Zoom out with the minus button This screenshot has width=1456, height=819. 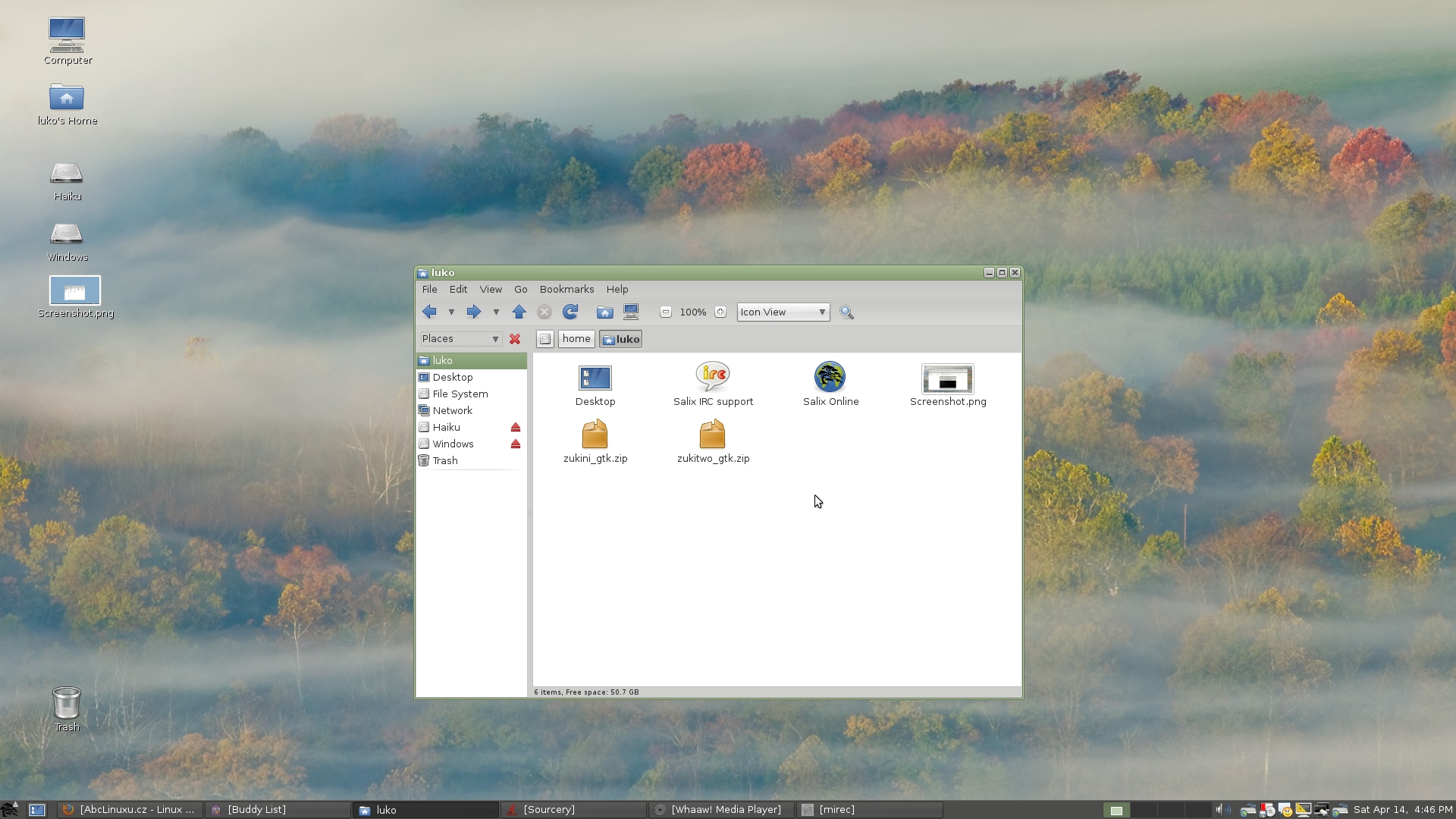666,312
